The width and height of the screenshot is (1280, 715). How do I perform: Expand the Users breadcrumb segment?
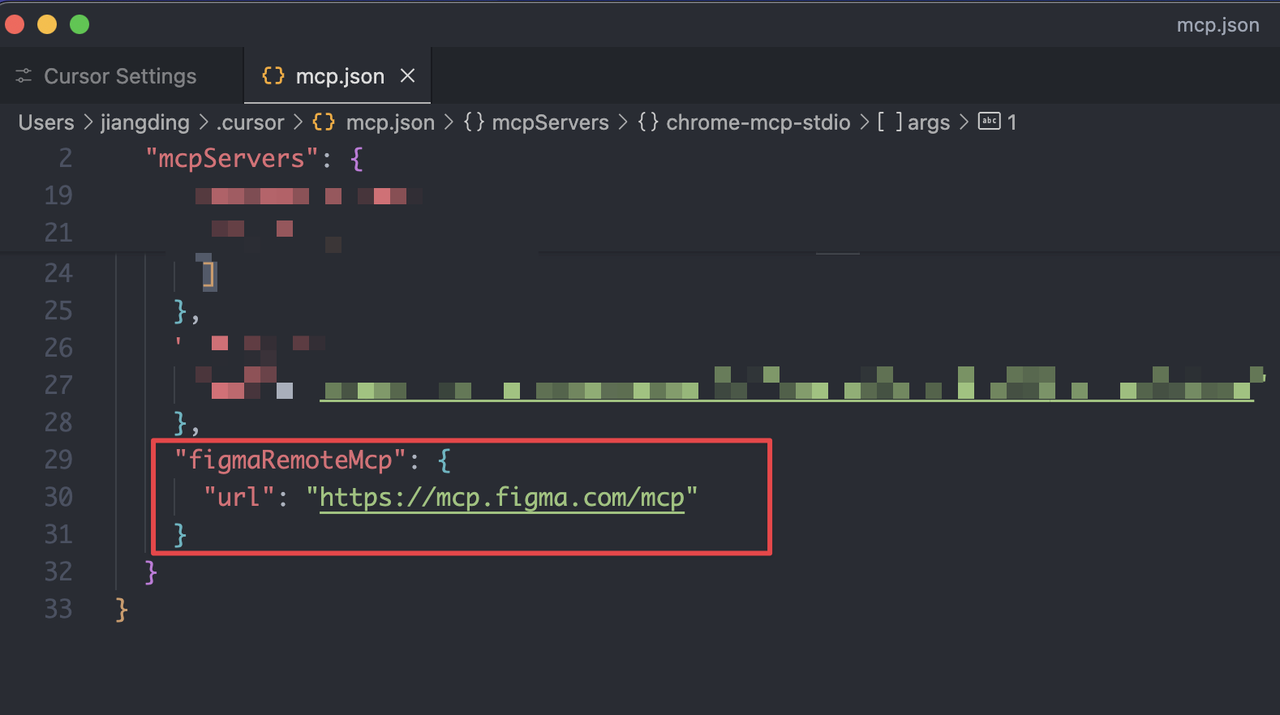46,122
